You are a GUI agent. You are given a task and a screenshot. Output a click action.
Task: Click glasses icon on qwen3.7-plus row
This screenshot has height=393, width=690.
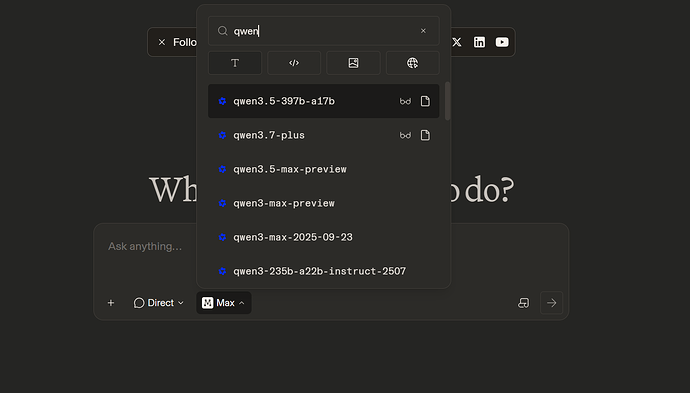pyautogui.click(x=405, y=135)
